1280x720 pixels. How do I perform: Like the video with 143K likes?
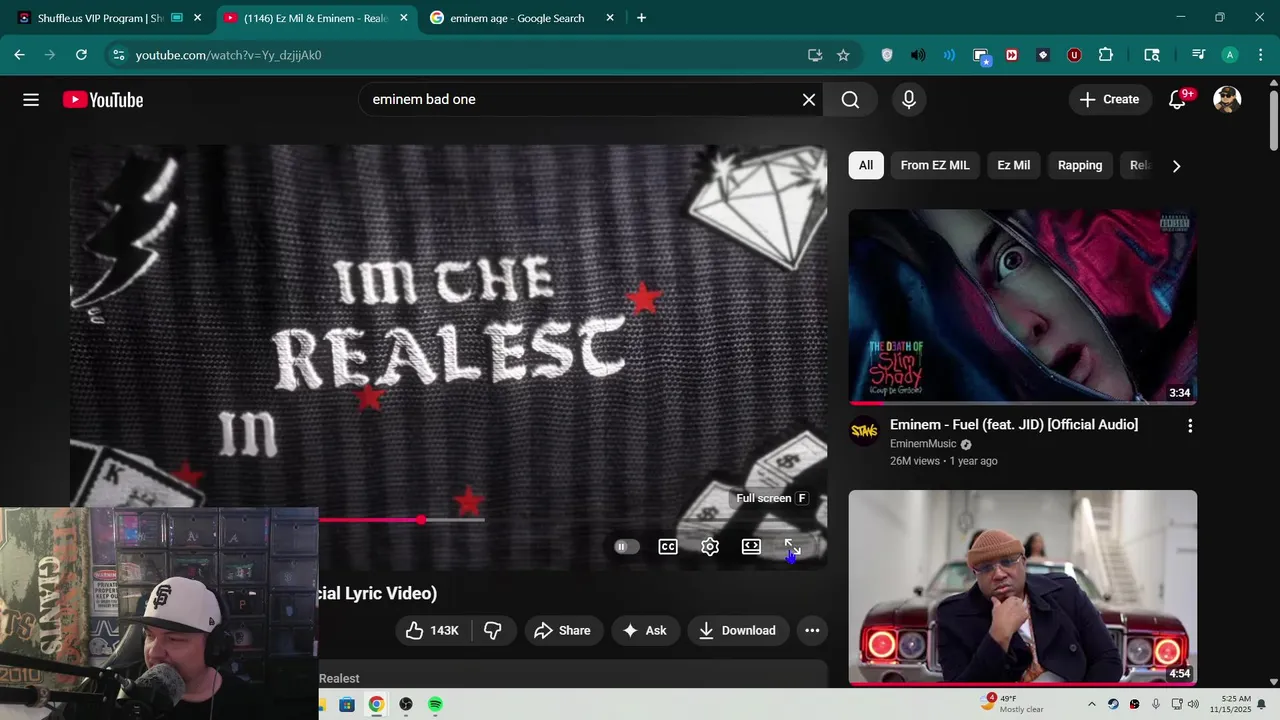pyautogui.click(x=432, y=631)
